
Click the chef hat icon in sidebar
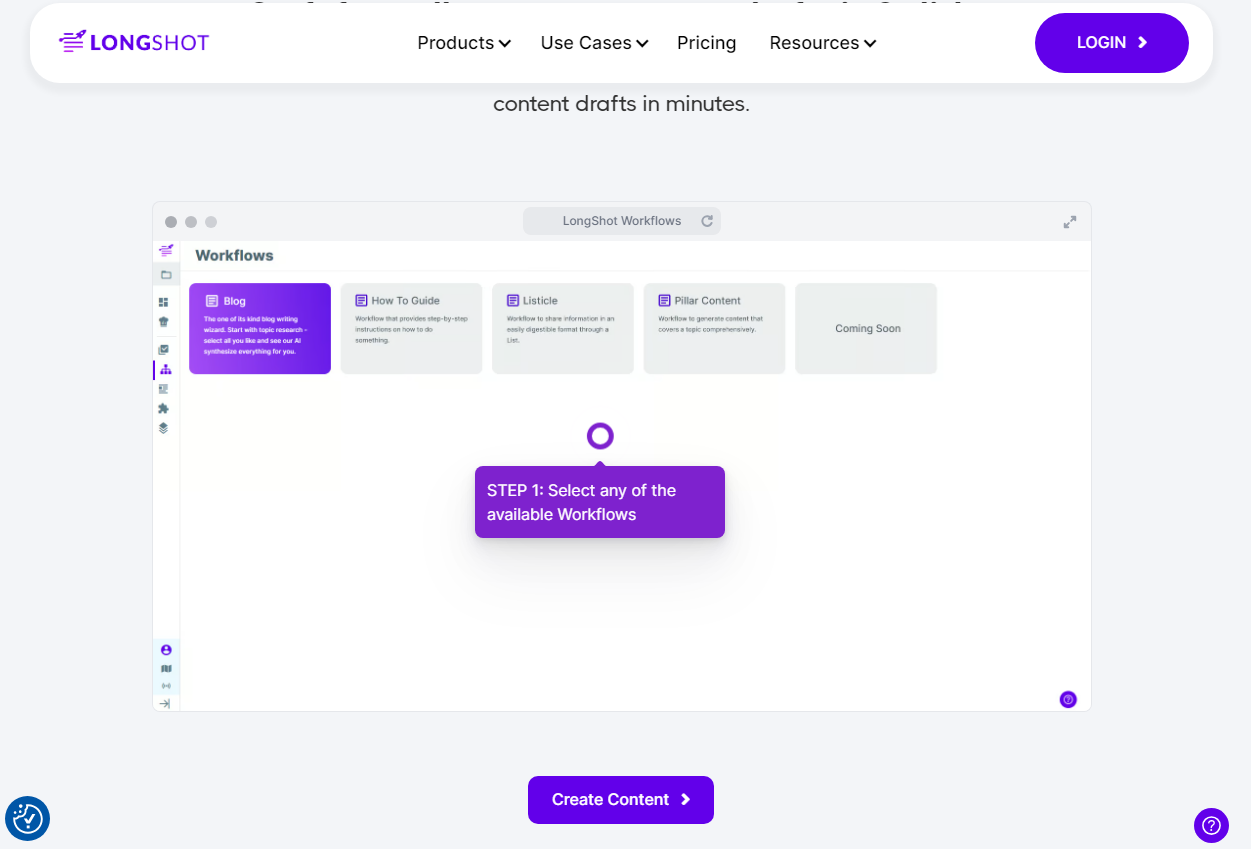click(164, 322)
